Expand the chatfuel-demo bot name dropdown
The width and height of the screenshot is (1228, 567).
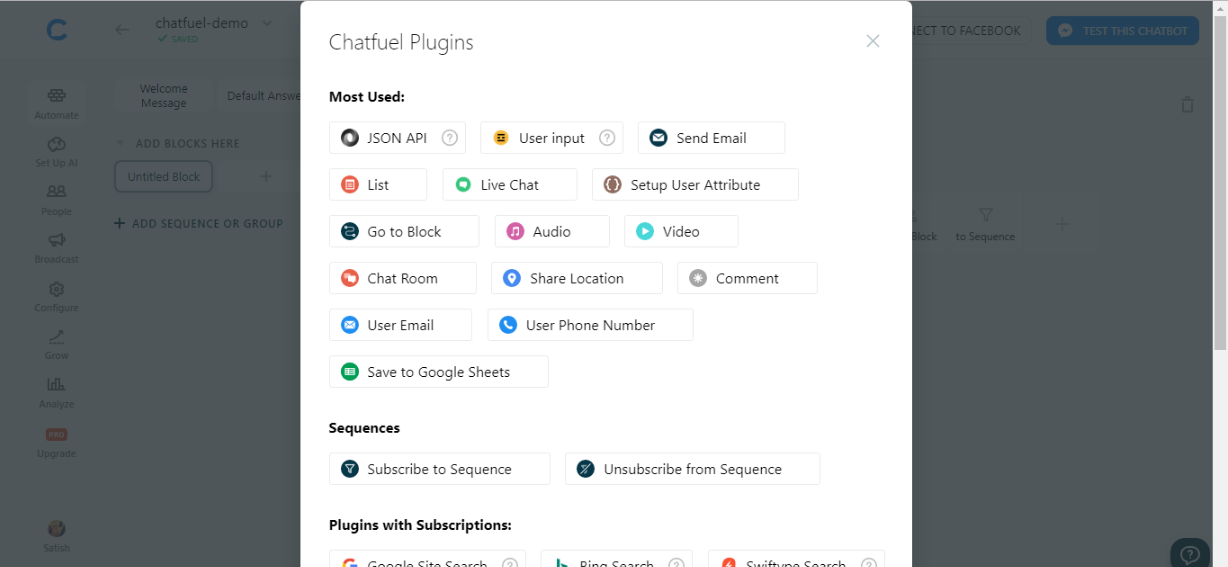tap(266, 23)
